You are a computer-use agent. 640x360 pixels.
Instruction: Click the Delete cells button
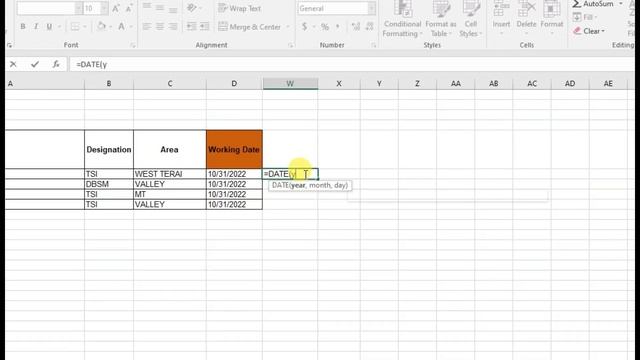pyautogui.click(x=526, y=19)
